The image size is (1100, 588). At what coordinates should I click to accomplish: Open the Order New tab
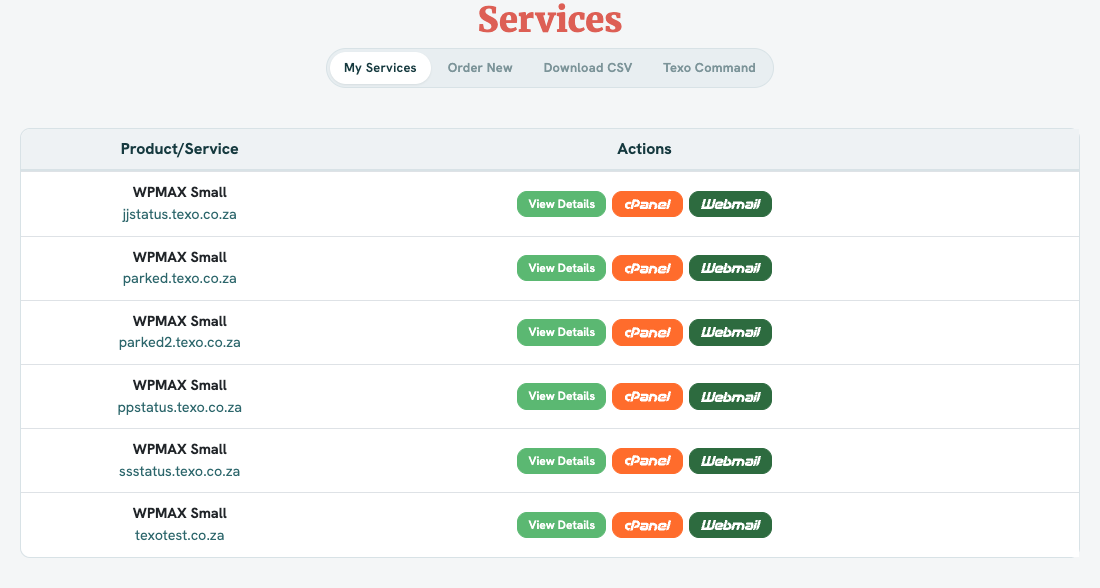click(480, 68)
